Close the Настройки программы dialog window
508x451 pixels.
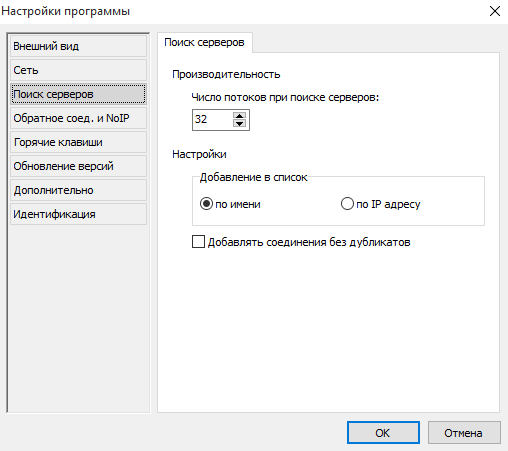coord(495,11)
